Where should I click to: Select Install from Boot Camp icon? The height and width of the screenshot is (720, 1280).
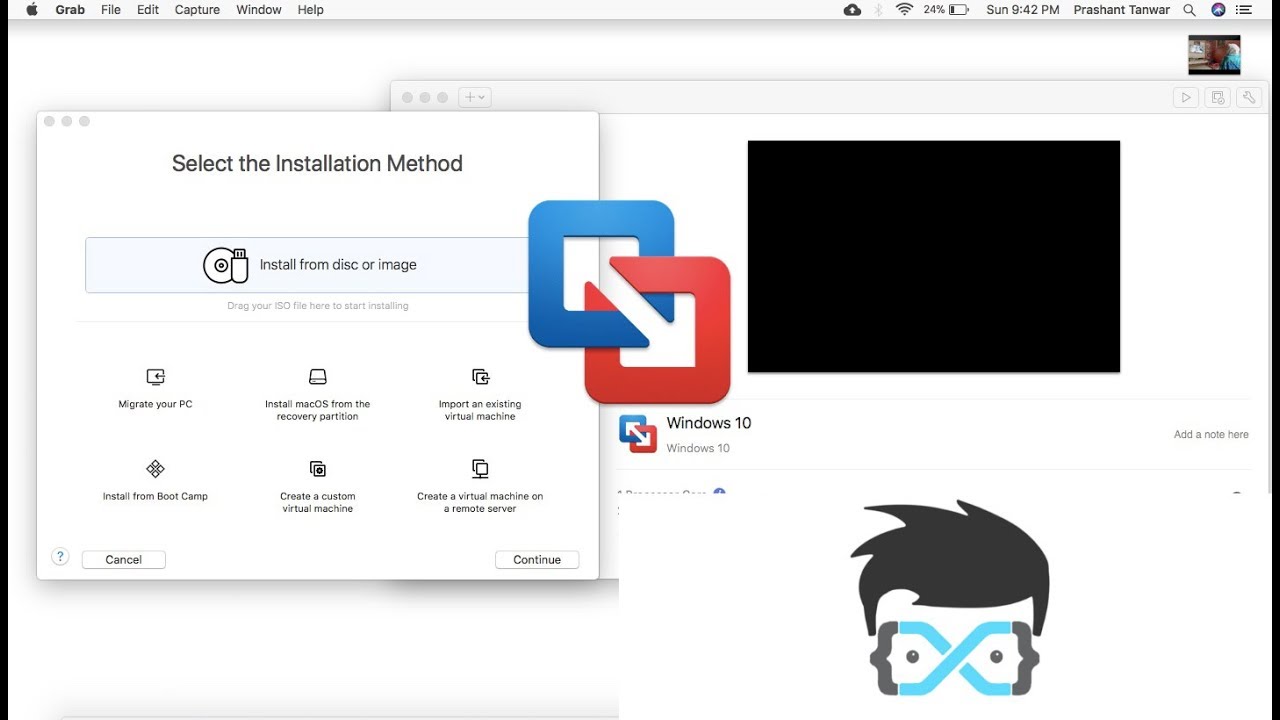pyautogui.click(x=155, y=469)
